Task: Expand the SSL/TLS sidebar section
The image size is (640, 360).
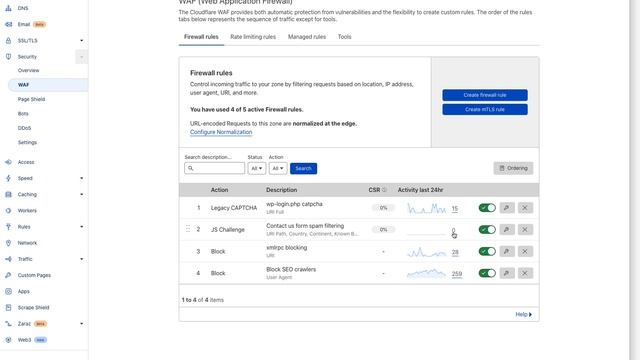Action: 82,40
